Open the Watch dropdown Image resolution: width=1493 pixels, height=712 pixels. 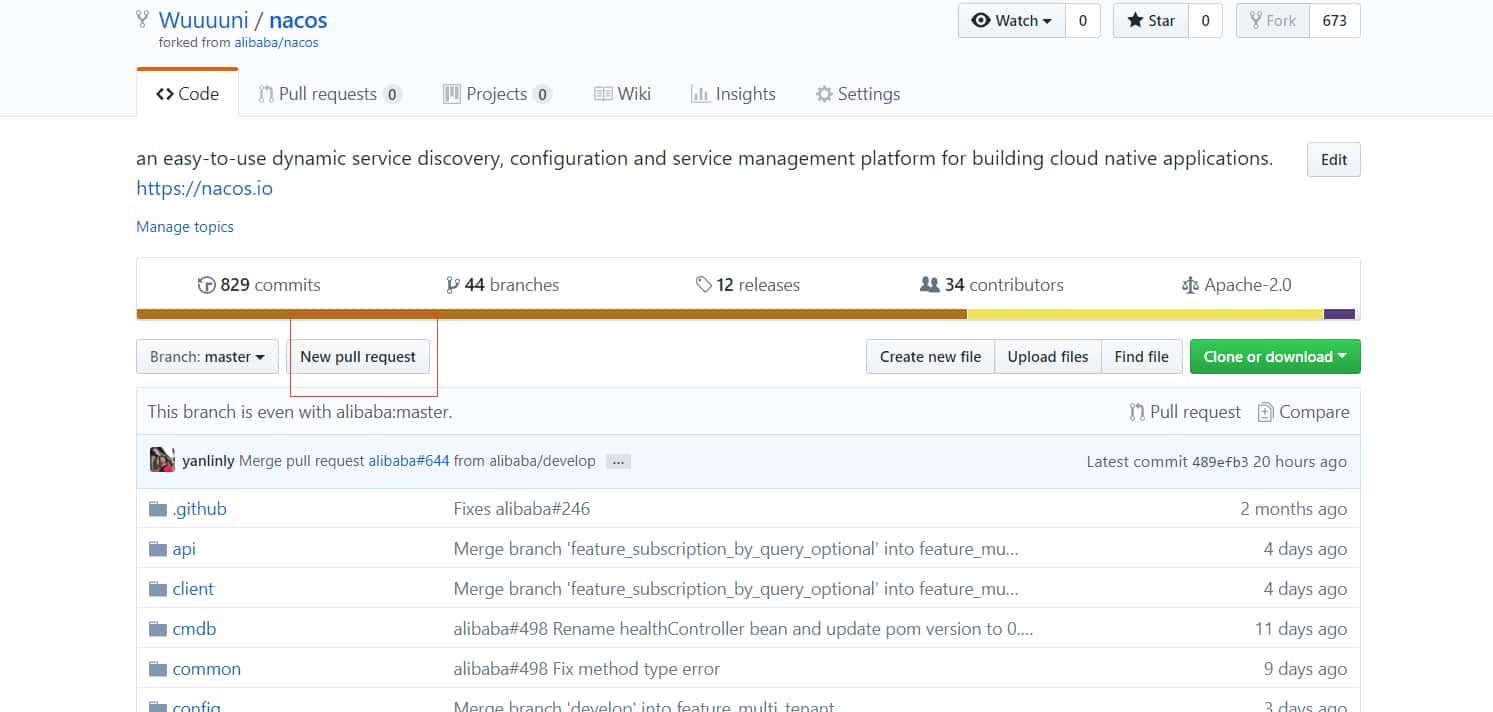pyautogui.click(x=1012, y=21)
